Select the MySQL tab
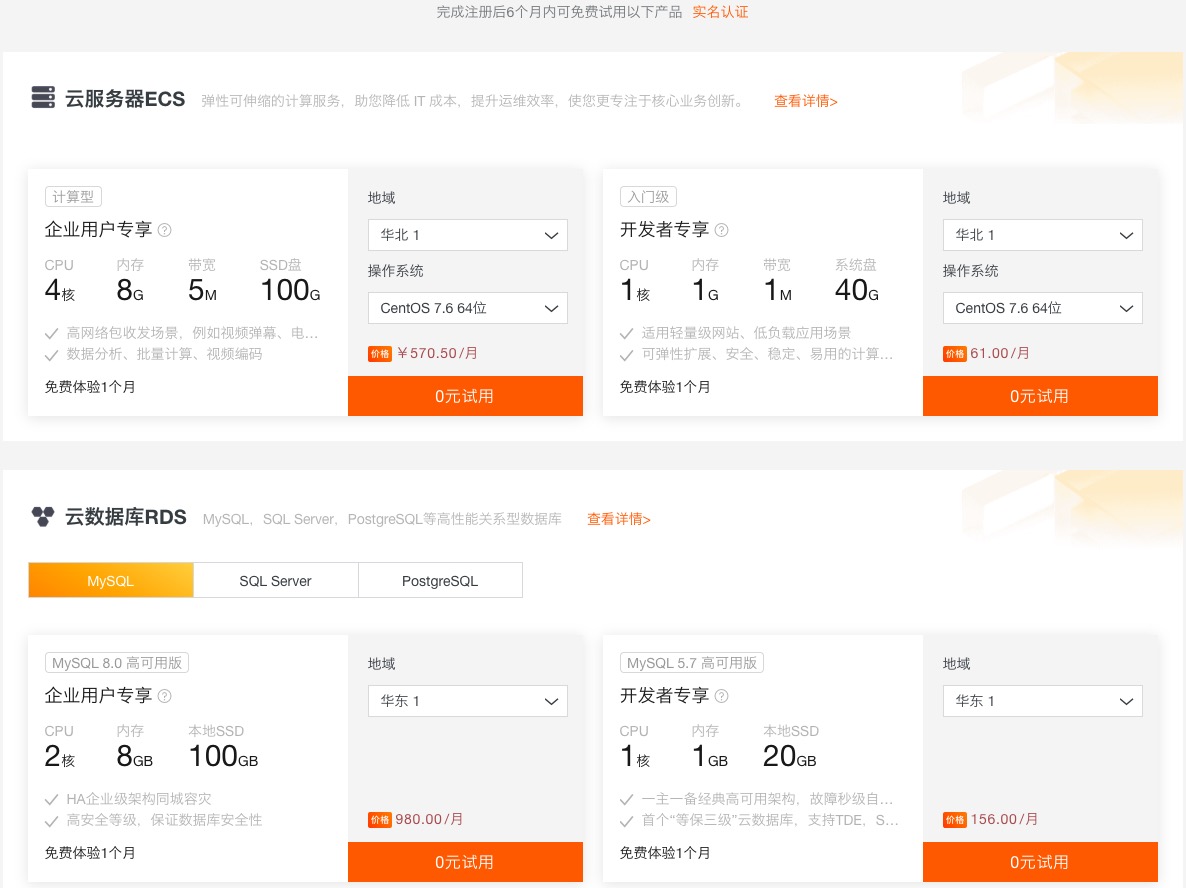The height and width of the screenshot is (888, 1186). click(110, 580)
